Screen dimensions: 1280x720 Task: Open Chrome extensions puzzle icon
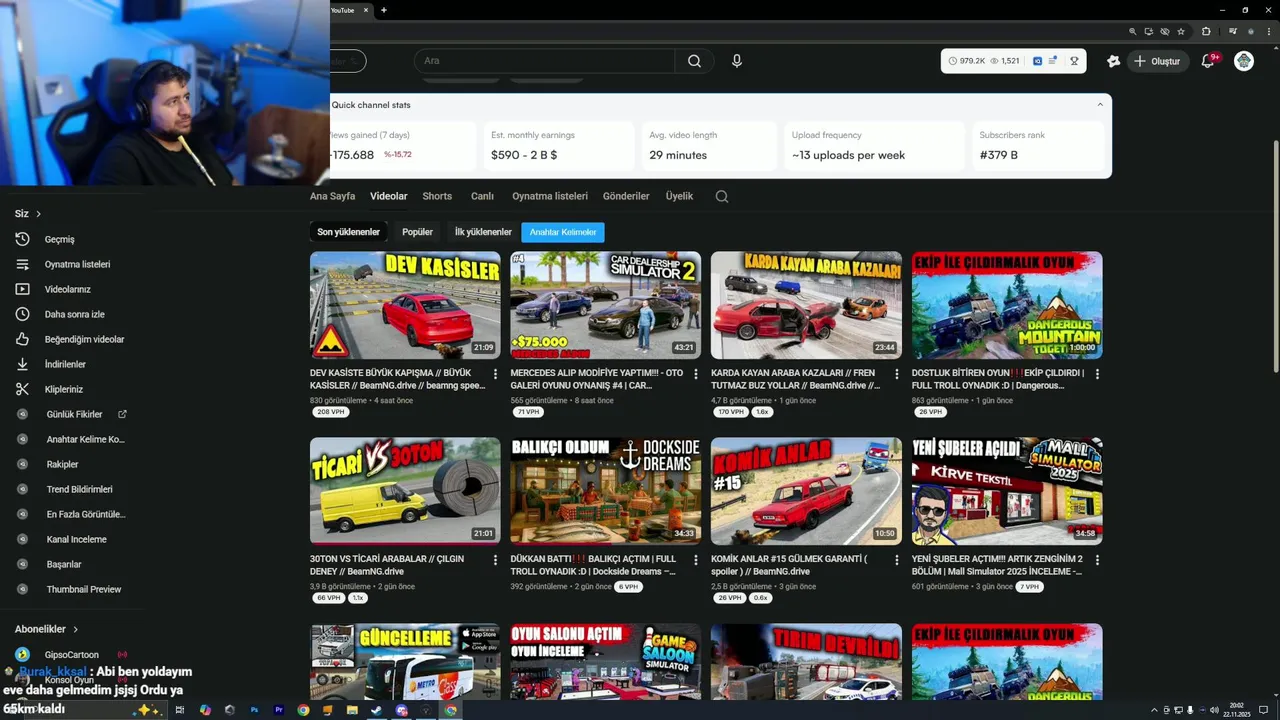pyautogui.click(x=1206, y=31)
